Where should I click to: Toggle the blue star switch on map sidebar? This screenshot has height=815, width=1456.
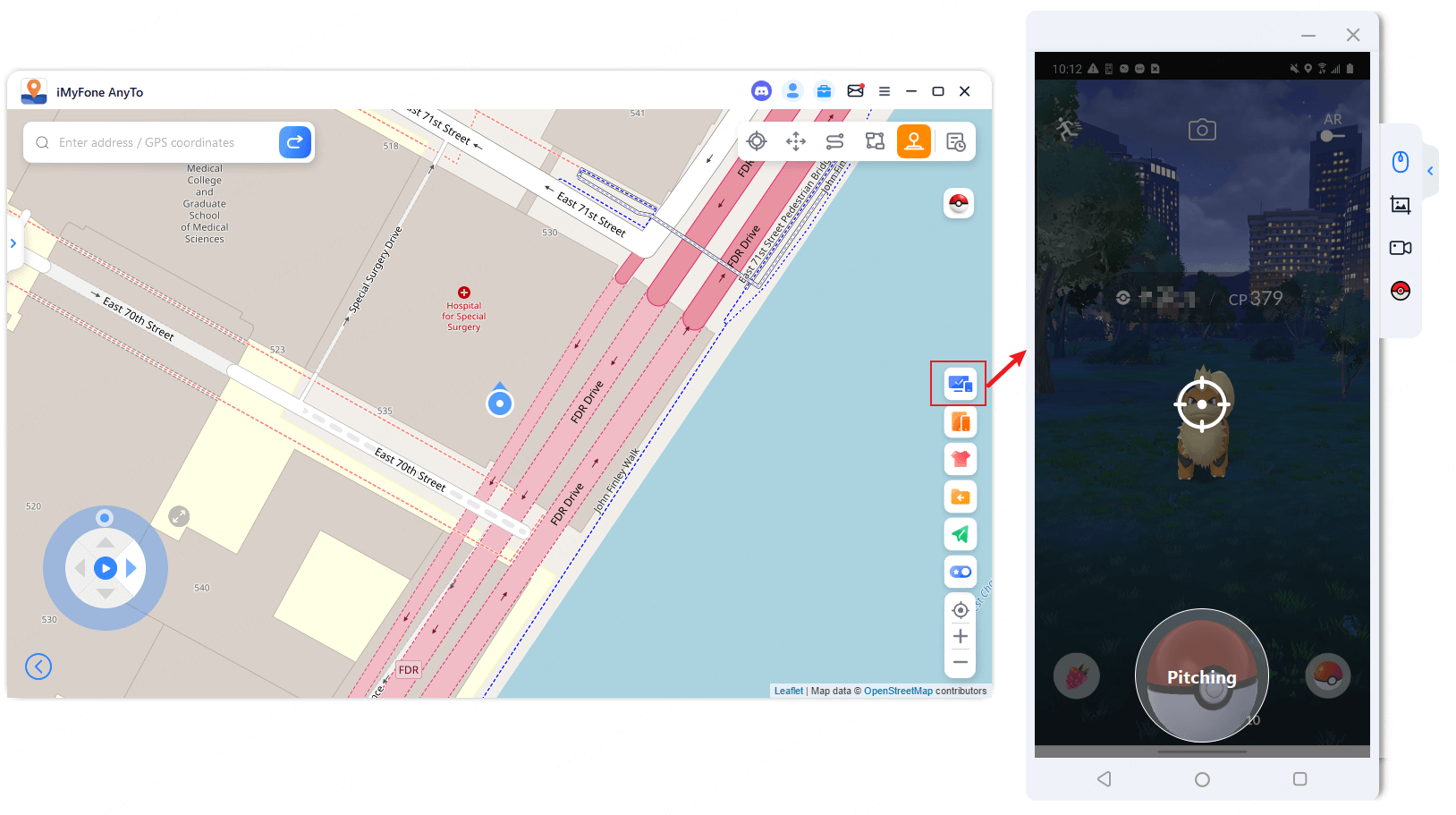(960, 572)
